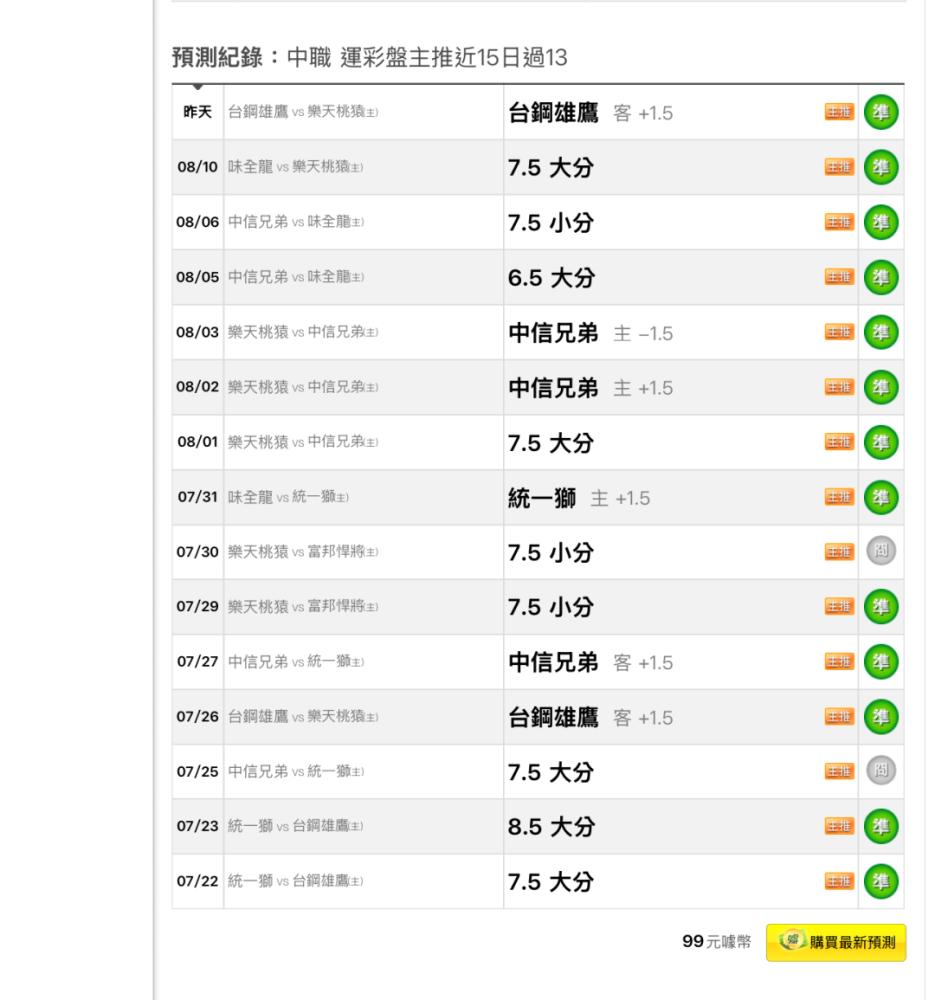Select the 07/27 matchup 中信兄弟 vs 統一獅
The height and width of the screenshot is (1000, 935).
[296, 661]
